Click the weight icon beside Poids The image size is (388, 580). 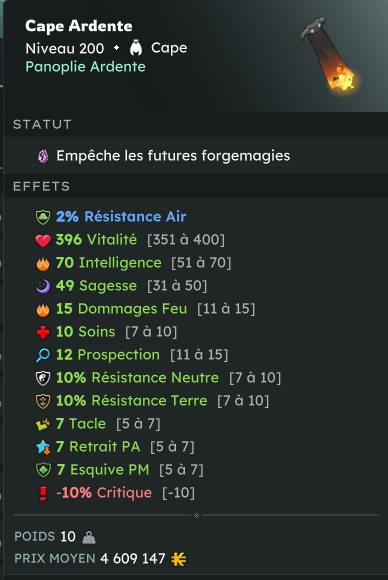(89, 537)
